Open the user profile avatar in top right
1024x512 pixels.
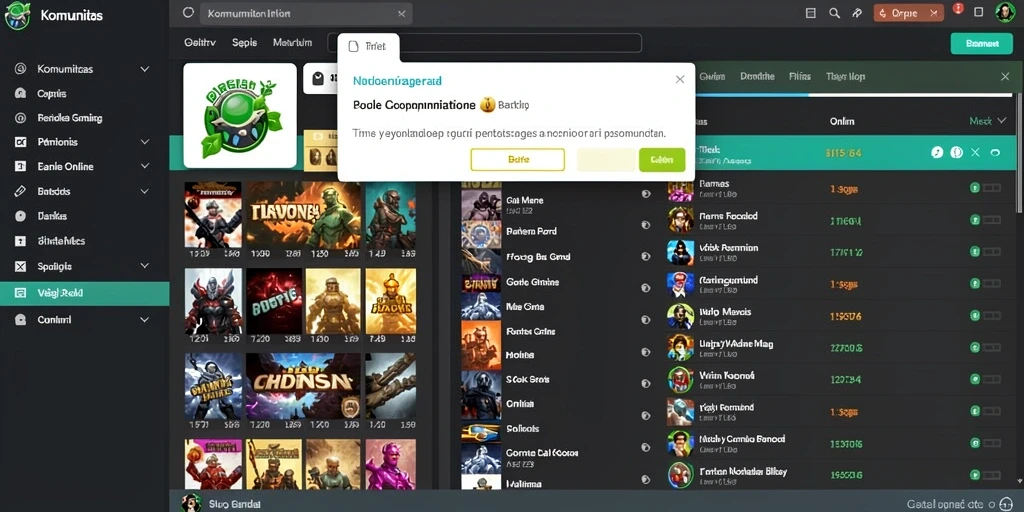1004,12
